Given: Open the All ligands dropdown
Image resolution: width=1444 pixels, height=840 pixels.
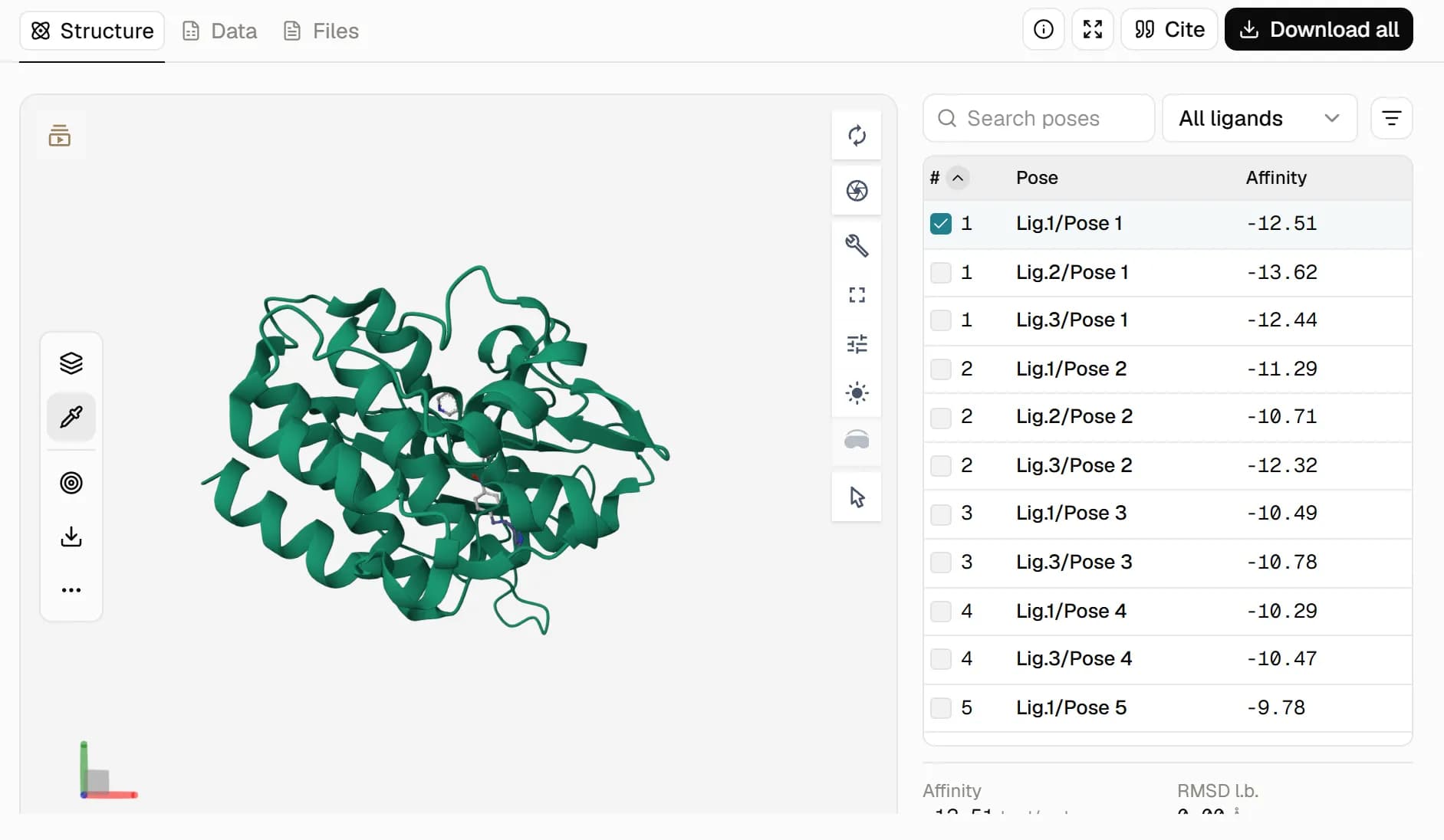Looking at the screenshot, I should click(1259, 118).
